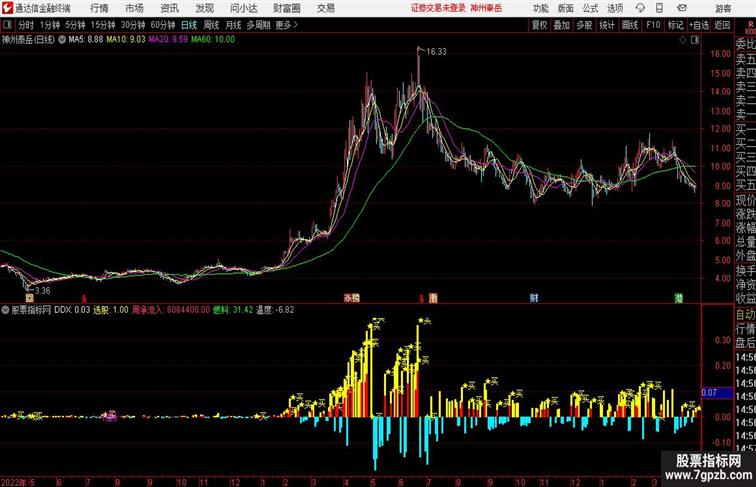Click the mobile phone icon
Screen dimensions: 756x487
click(x=659, y=8)
